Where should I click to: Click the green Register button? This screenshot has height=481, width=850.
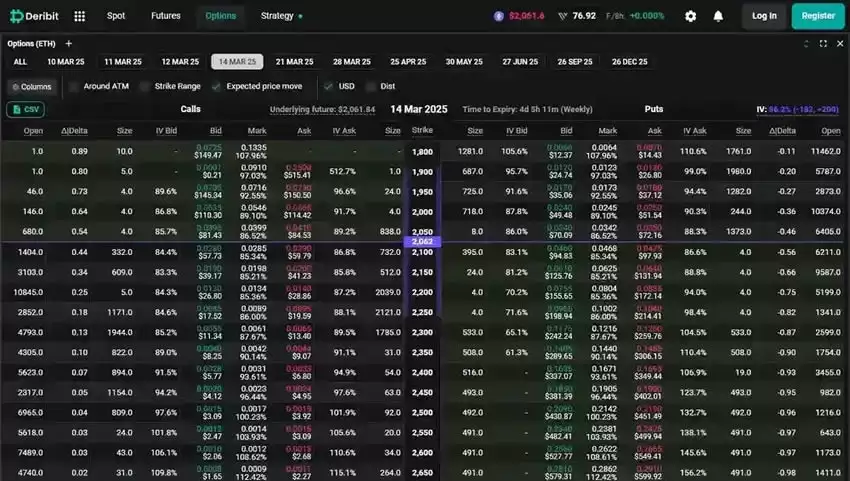point(818,16)
